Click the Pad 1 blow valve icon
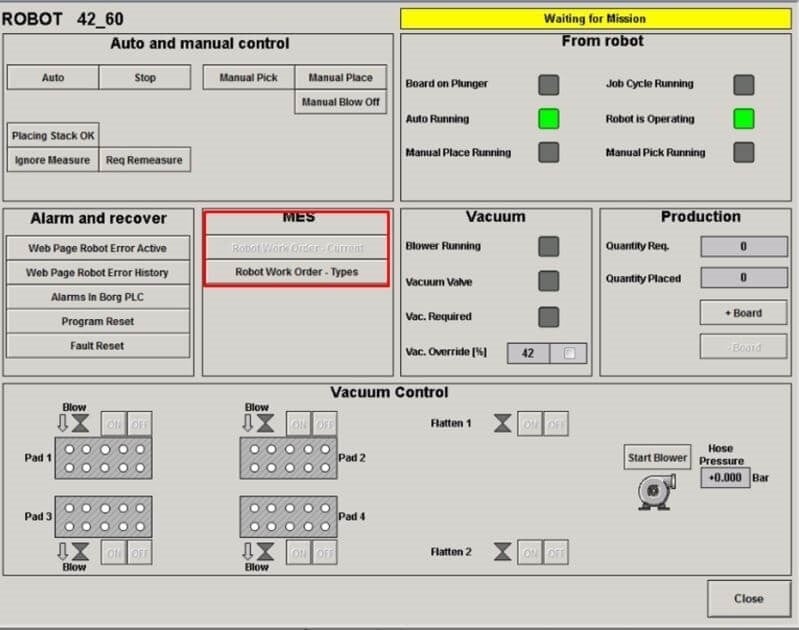The width and height of the screenshot is (799, 630). (x=81, y=423)
